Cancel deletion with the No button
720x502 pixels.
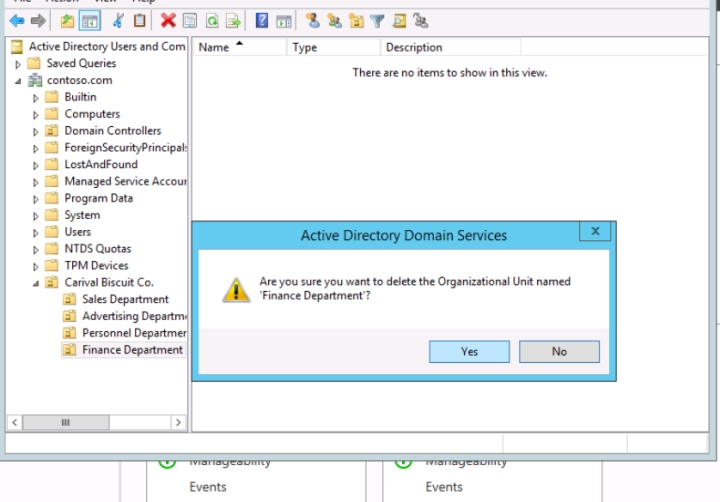click(x=559, y=351)
